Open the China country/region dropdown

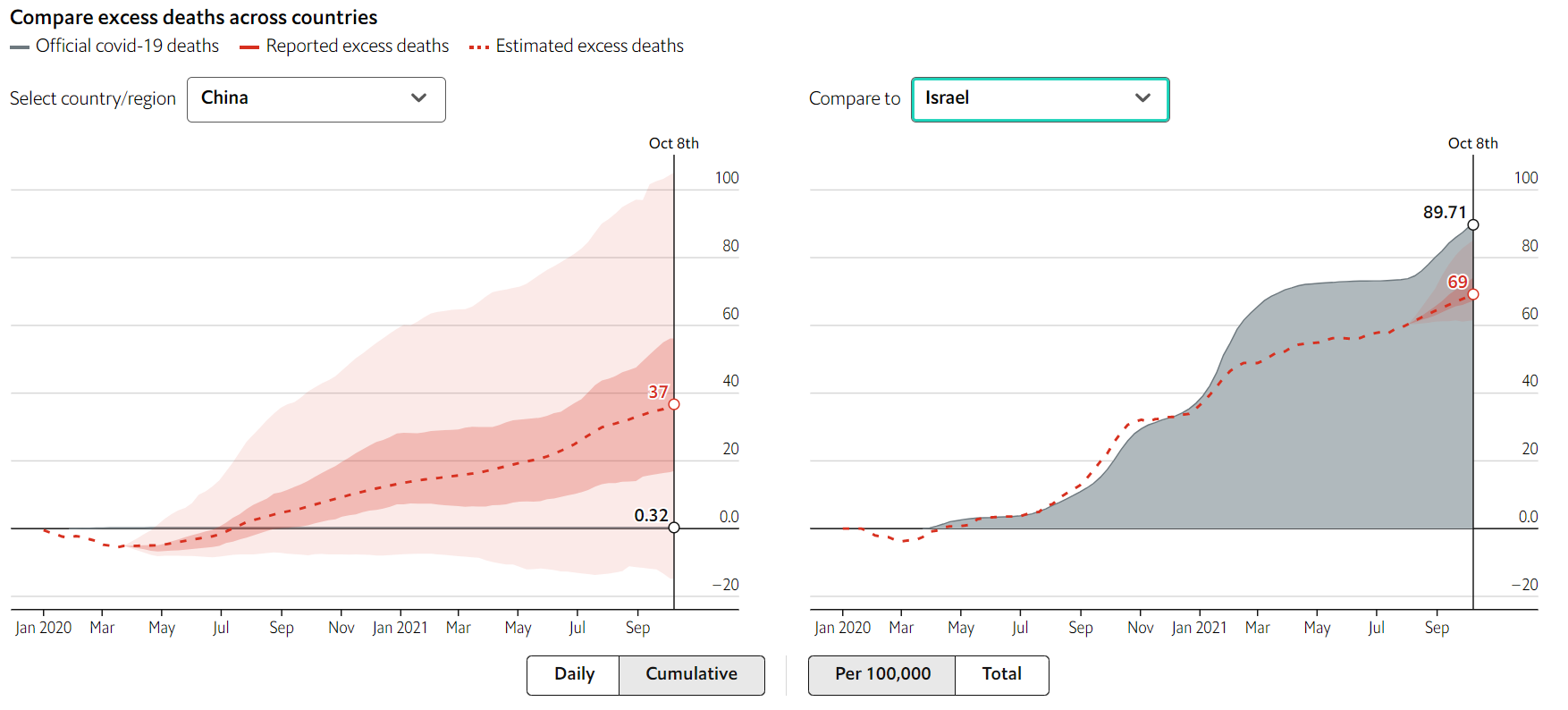pos(316,99)
